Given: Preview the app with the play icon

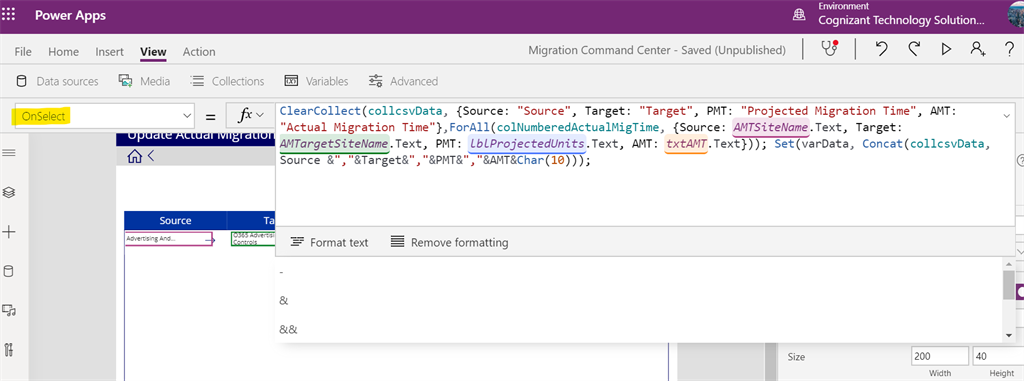Looking at the screenshot, I should [946, 49].
